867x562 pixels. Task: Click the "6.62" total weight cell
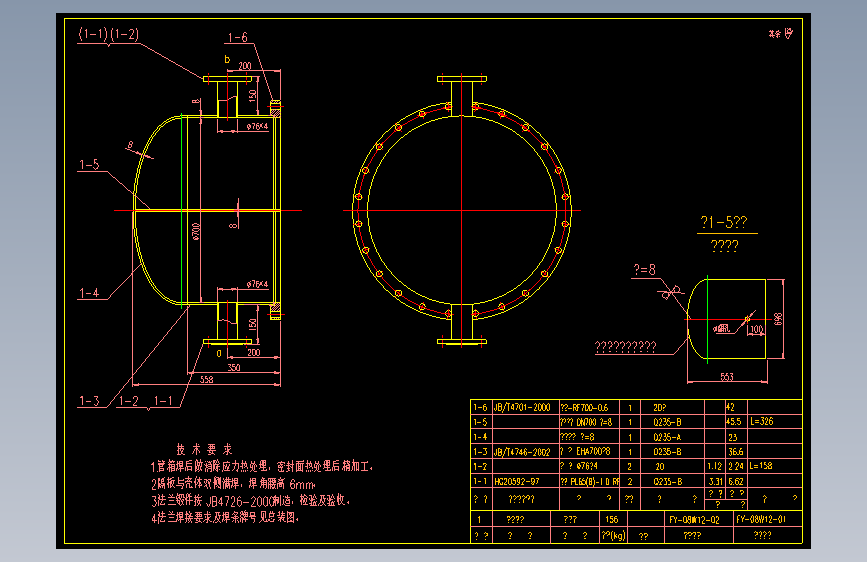click(x=736, y=481)
